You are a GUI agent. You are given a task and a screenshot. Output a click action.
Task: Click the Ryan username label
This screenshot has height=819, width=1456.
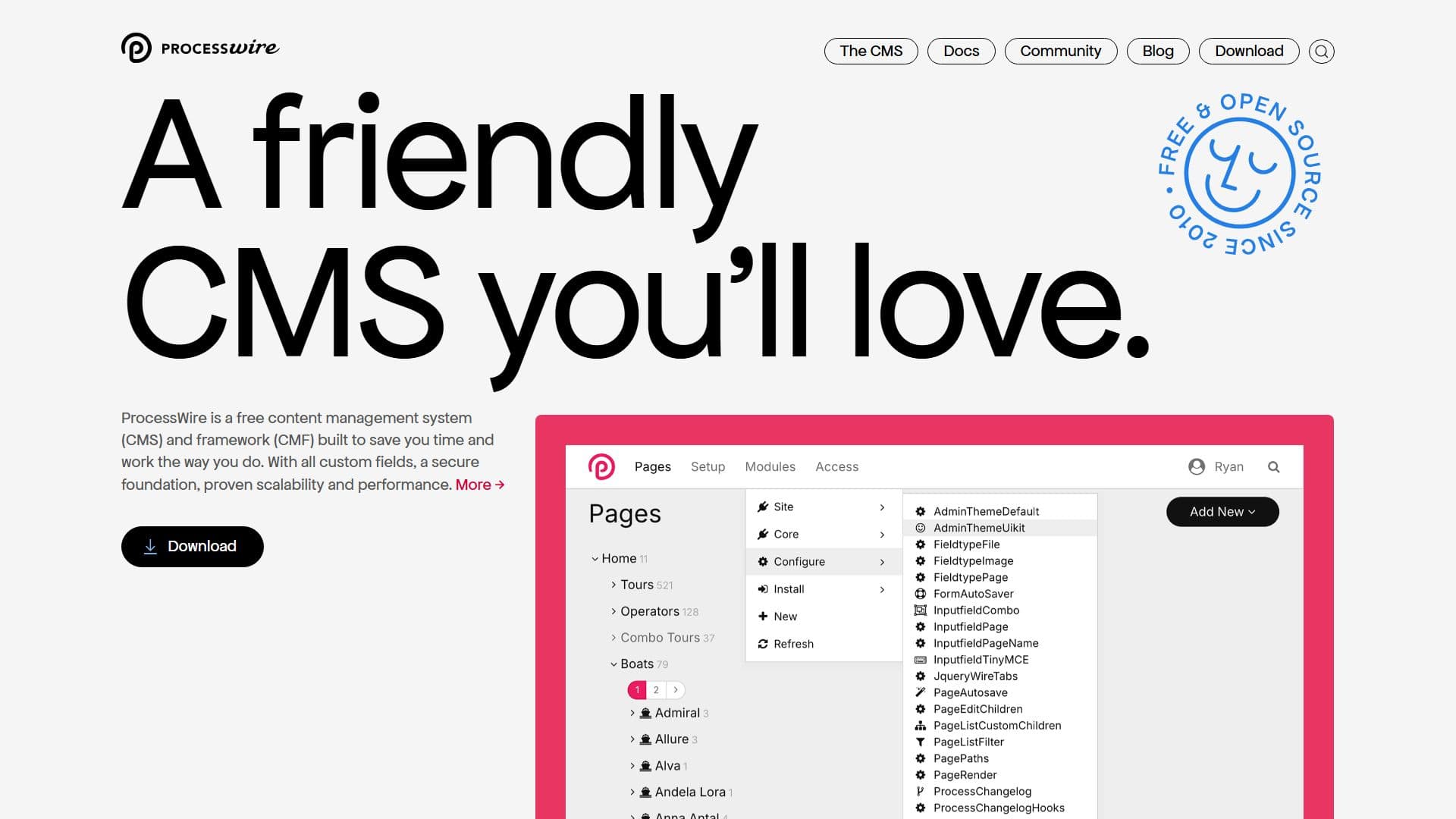(1228, 466)
